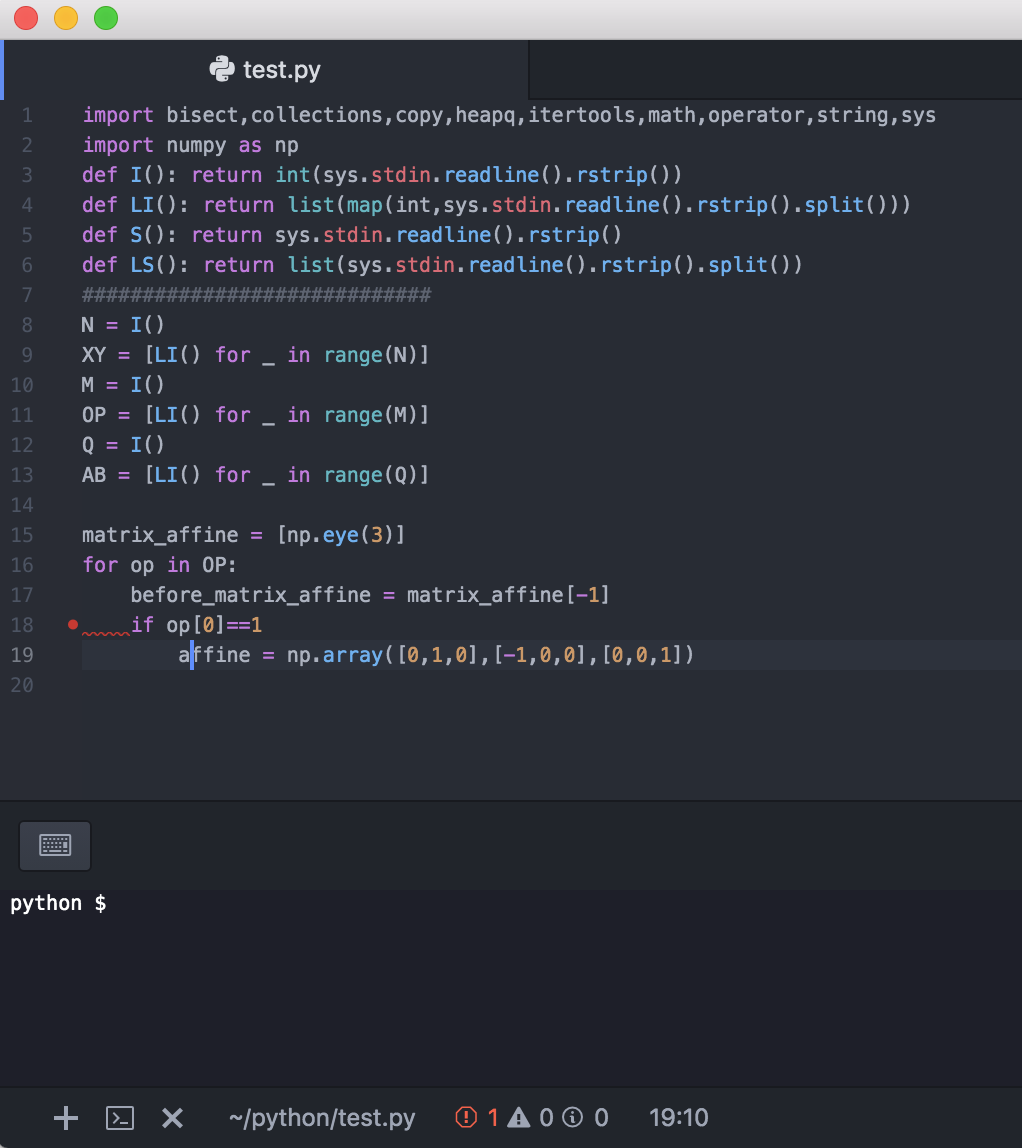Click the X icon to clear the terminal
The width and height of the screenshot is (1022, 1148).
point(172,1117)
